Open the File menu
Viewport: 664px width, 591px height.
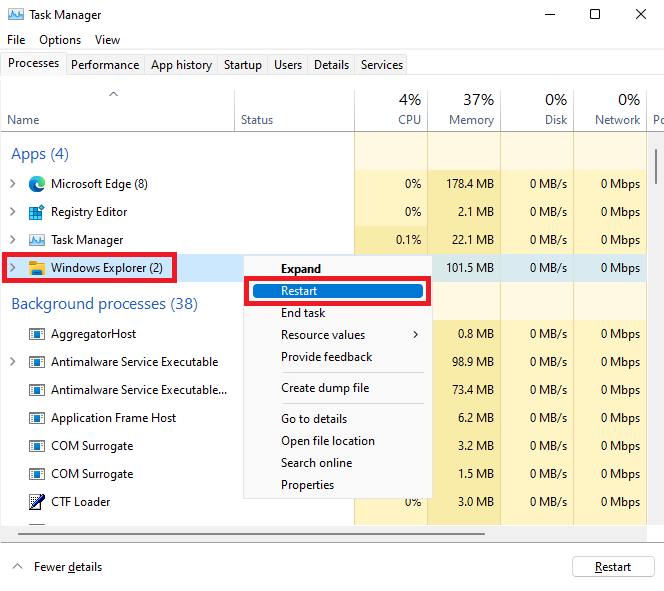[16, 40]
